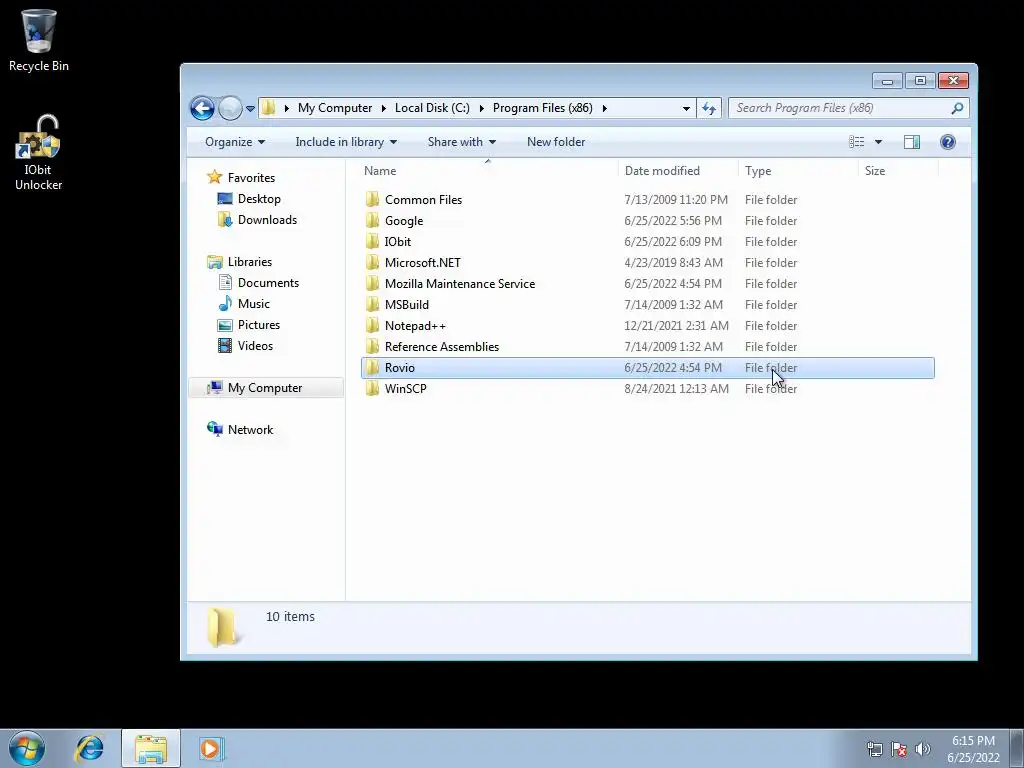Open the Share with menu
The image size is (1024, 768).
tap(462, 142)
